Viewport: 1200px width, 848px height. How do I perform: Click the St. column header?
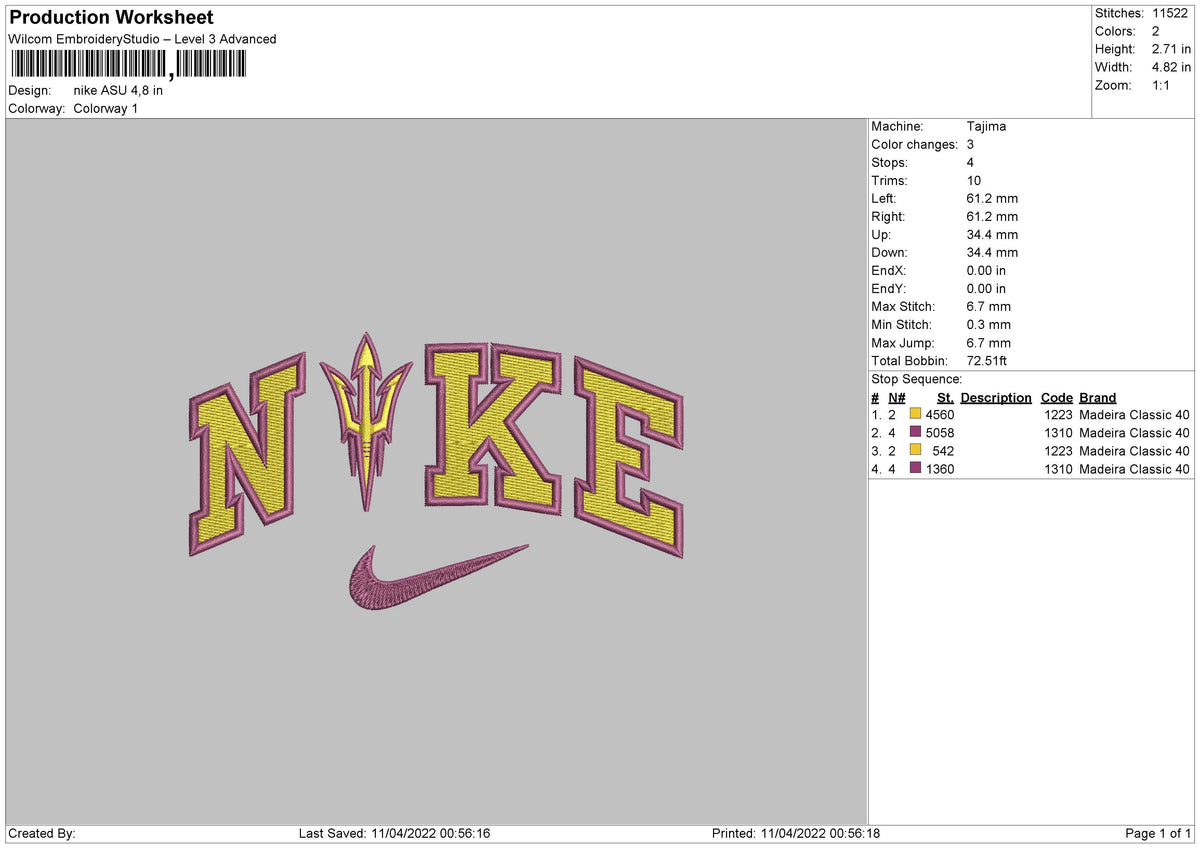point(946,397)
